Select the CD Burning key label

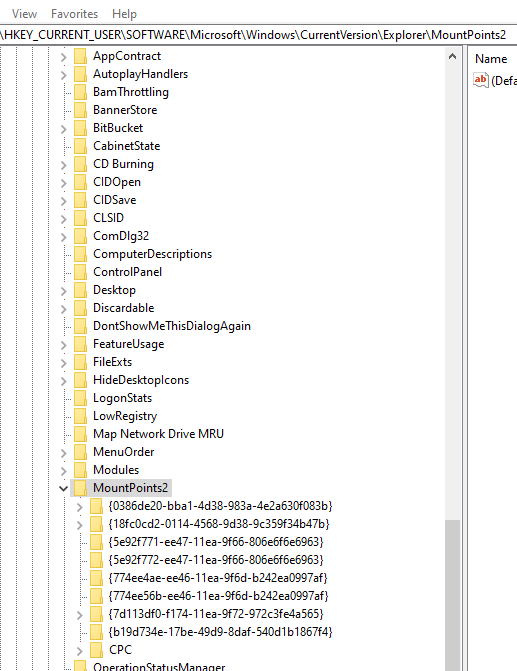(x=123, y=164)
